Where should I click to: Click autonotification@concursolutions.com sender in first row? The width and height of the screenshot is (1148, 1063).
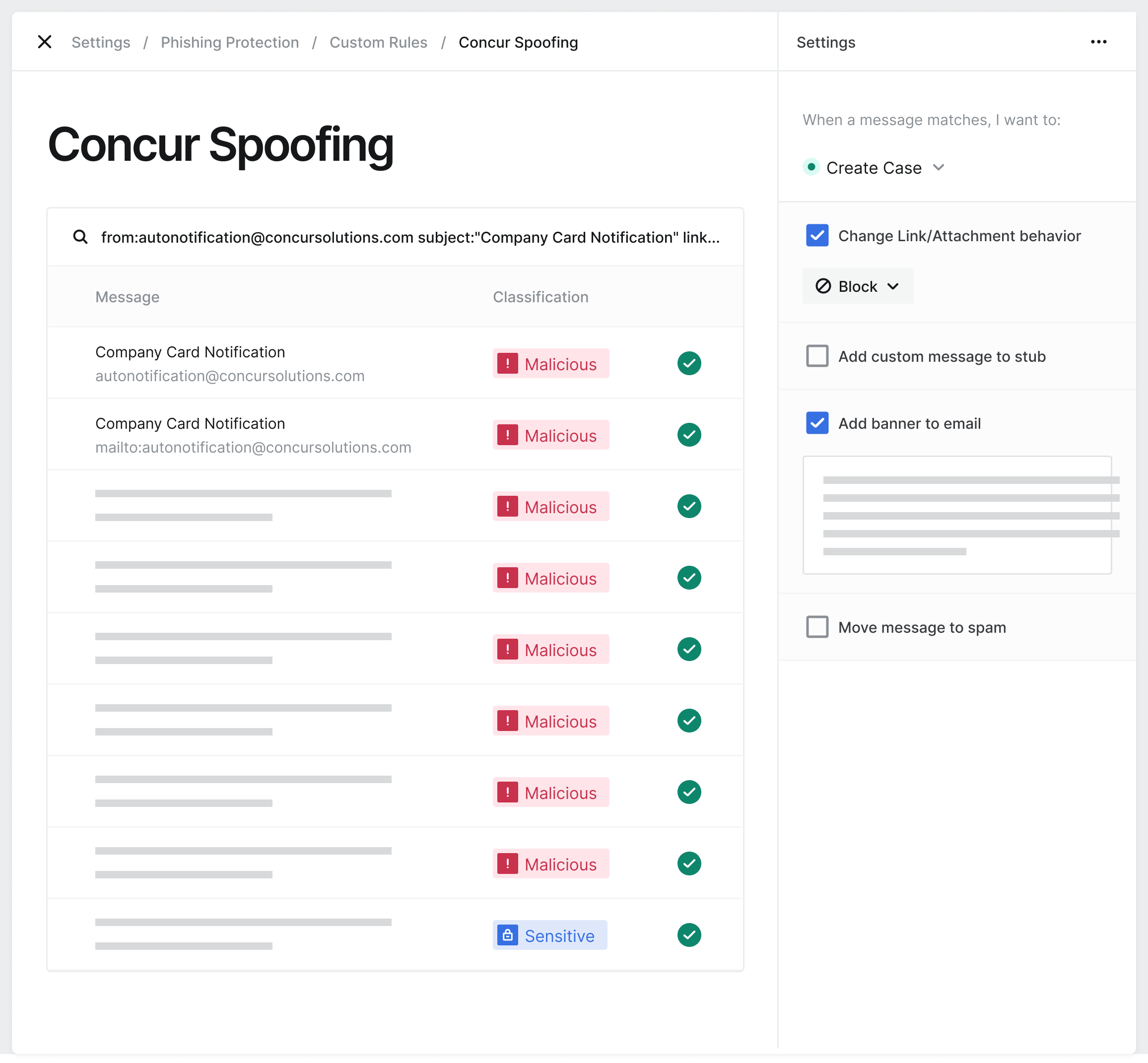point(229,376)
